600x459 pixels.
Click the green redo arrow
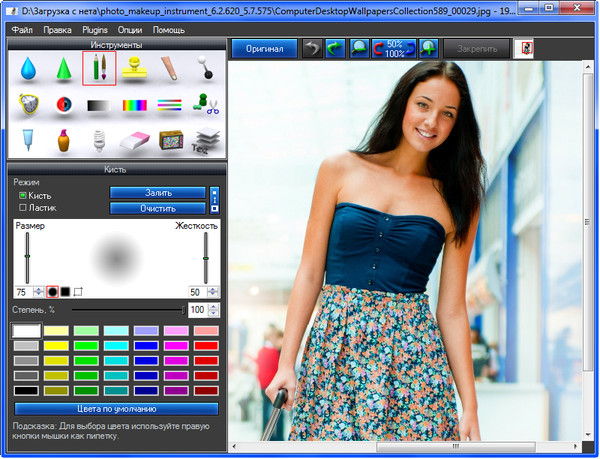pyautogui.click(x=333, y=48)
